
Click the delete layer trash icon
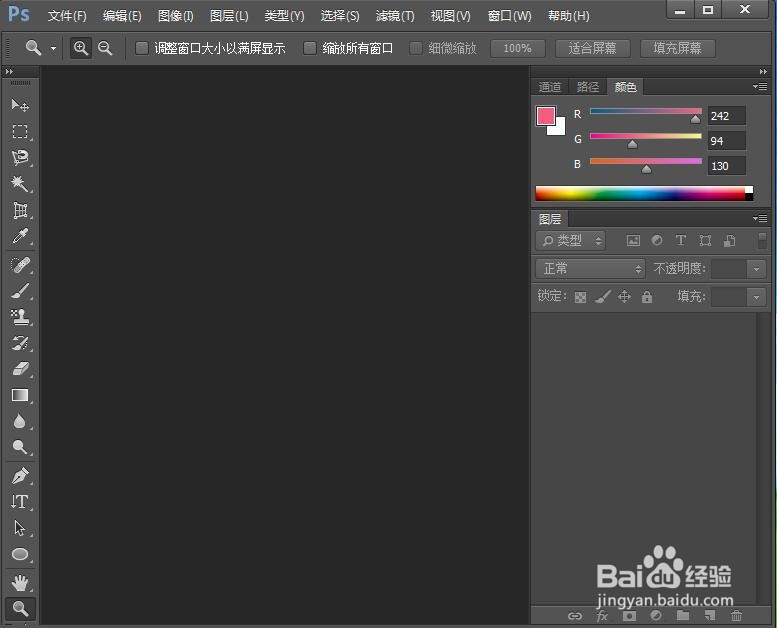pos(736,616)
